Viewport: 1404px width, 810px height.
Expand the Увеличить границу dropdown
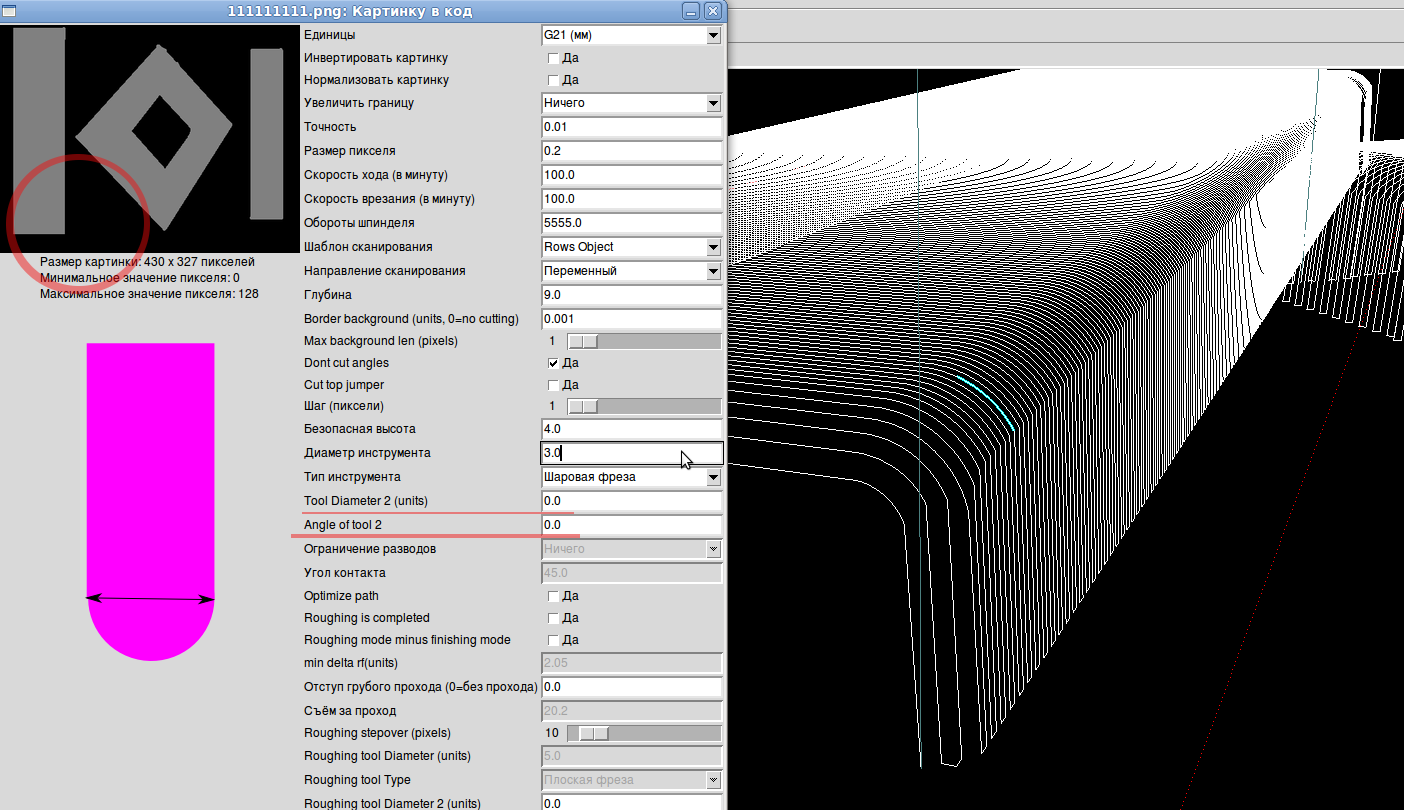point(631,103)
